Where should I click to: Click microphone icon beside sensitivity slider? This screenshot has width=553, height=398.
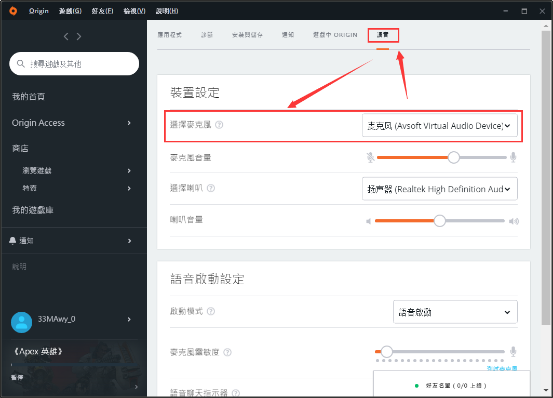point(513,351)
